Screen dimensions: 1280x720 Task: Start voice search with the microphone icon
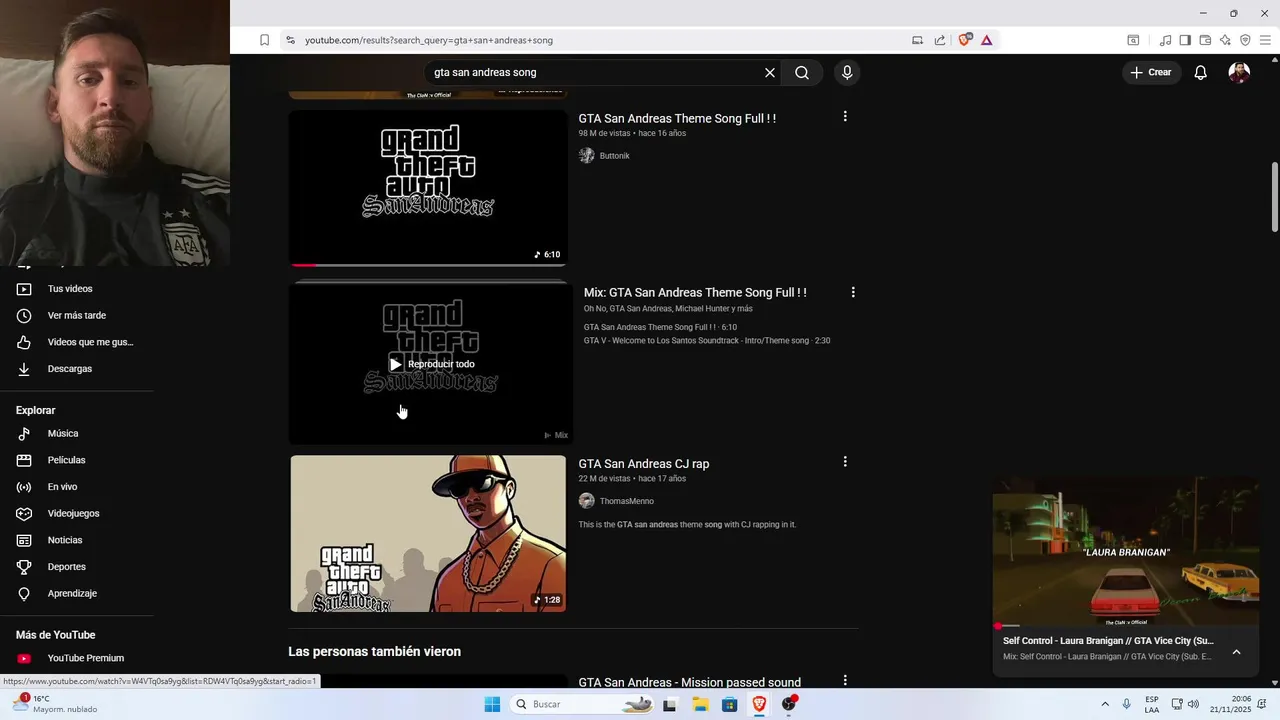pyautogui.click(x=847, y=72)
